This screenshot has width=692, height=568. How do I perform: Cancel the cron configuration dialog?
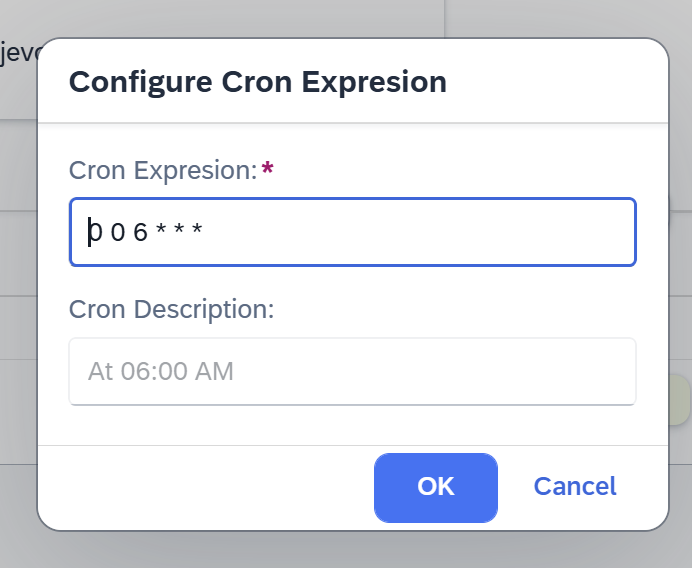tap(574, 487)
